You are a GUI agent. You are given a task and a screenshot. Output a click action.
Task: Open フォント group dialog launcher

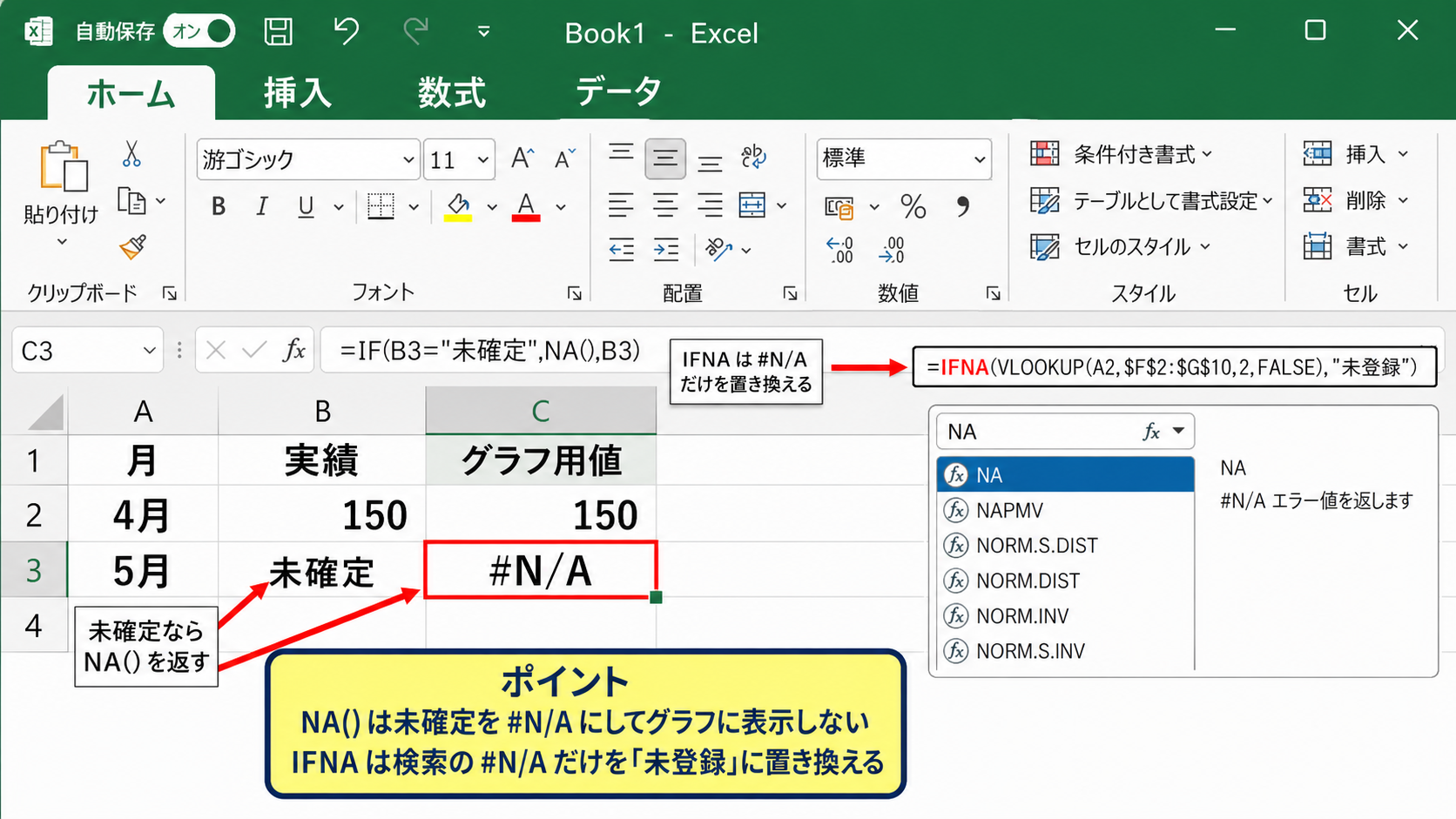click(575, 294)
